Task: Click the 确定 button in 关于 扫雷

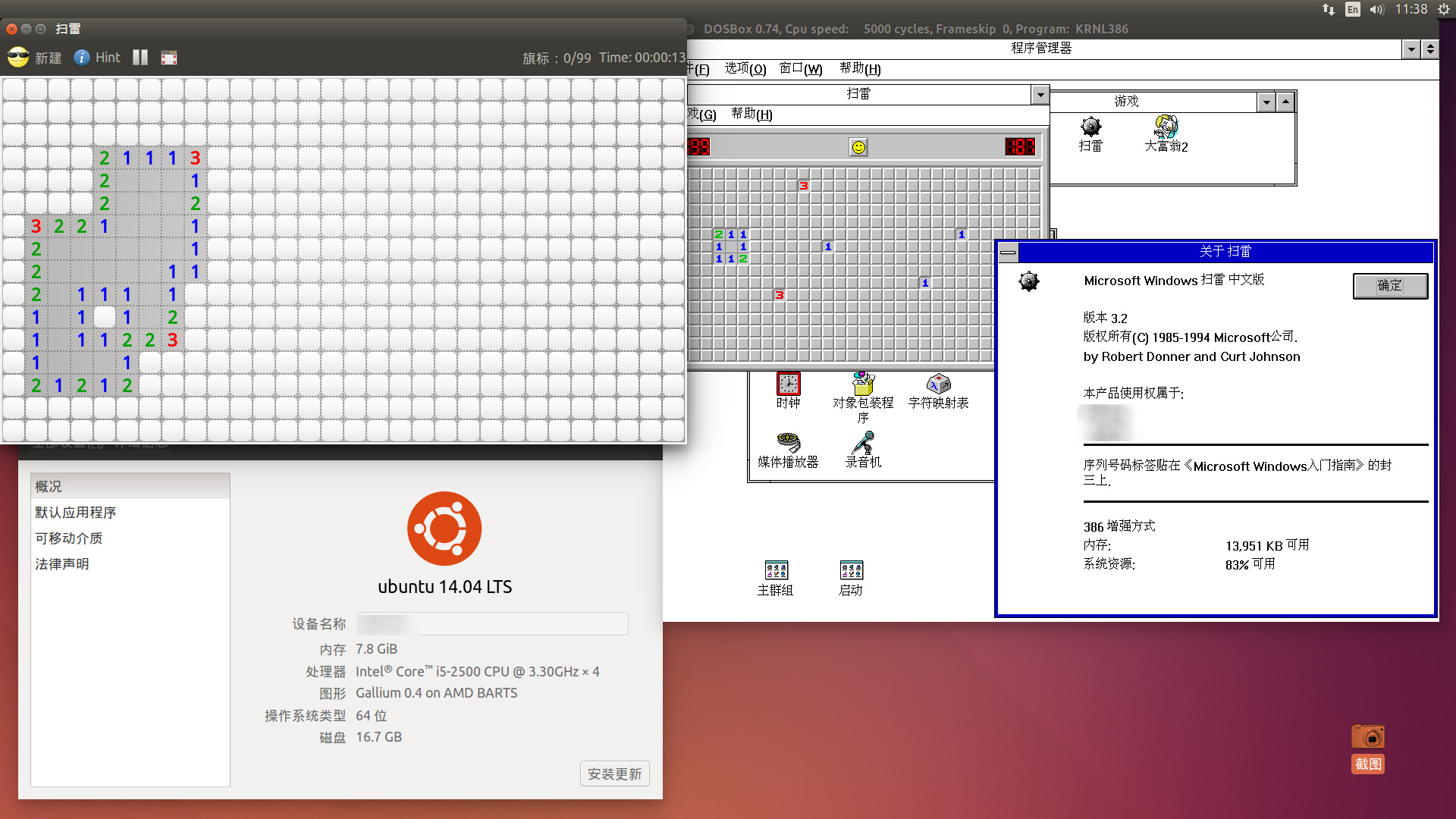Action: click(1390, 285)
